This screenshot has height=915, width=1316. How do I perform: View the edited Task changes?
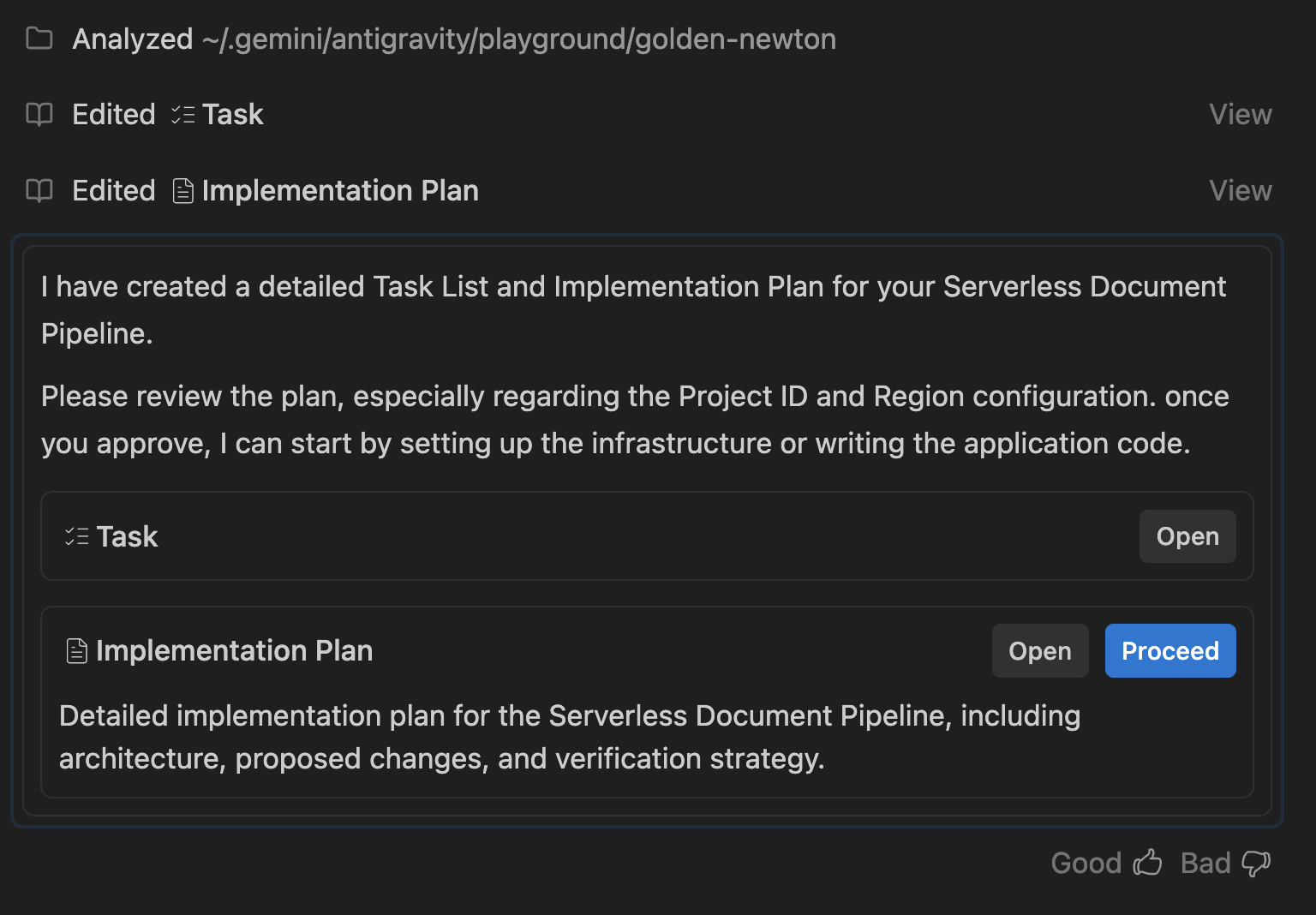1240,114
